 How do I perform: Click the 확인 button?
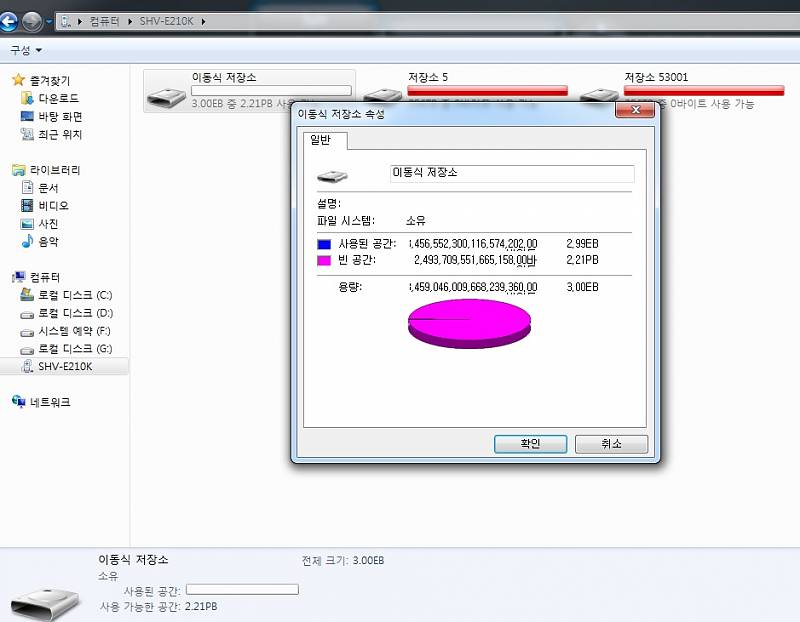(530, 444)
